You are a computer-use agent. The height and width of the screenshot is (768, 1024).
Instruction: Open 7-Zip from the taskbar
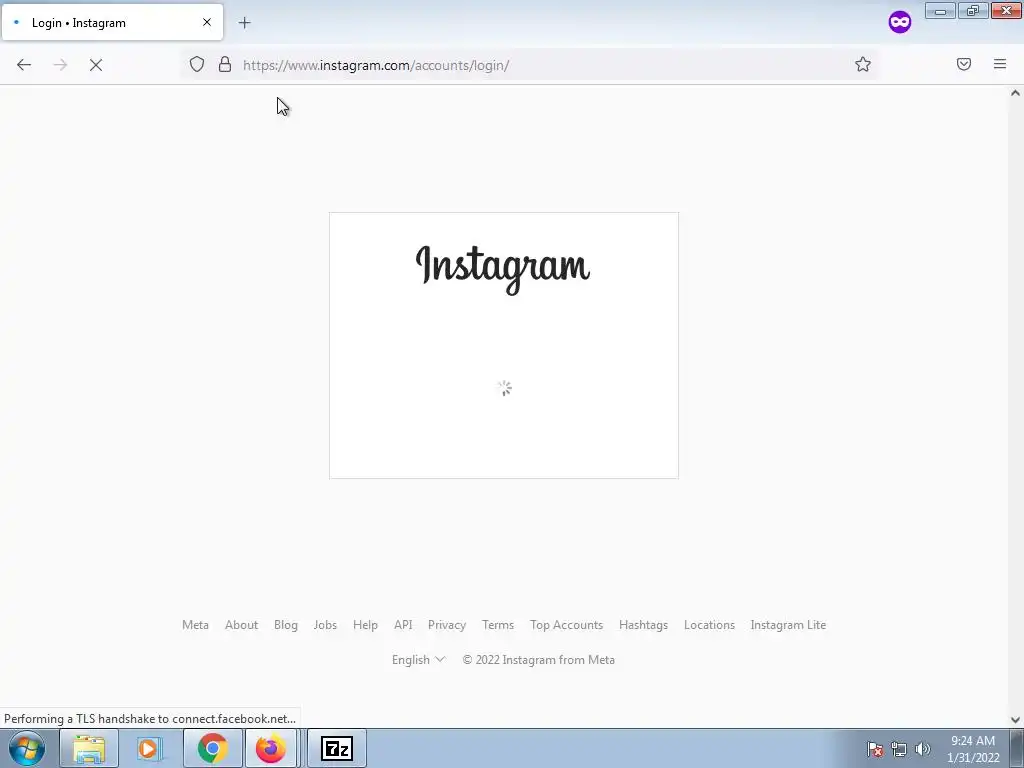pyautogui.click(x=337, y=748)
